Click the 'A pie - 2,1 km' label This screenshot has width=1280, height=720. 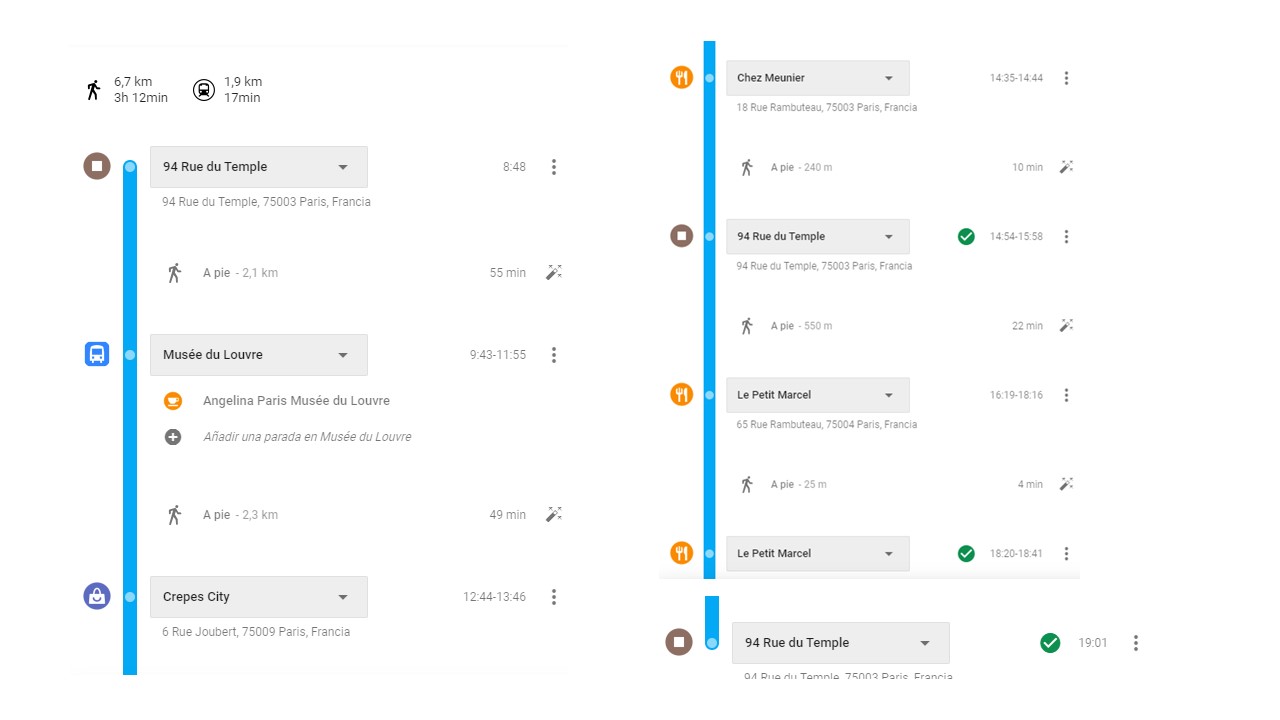coord(240,273)
